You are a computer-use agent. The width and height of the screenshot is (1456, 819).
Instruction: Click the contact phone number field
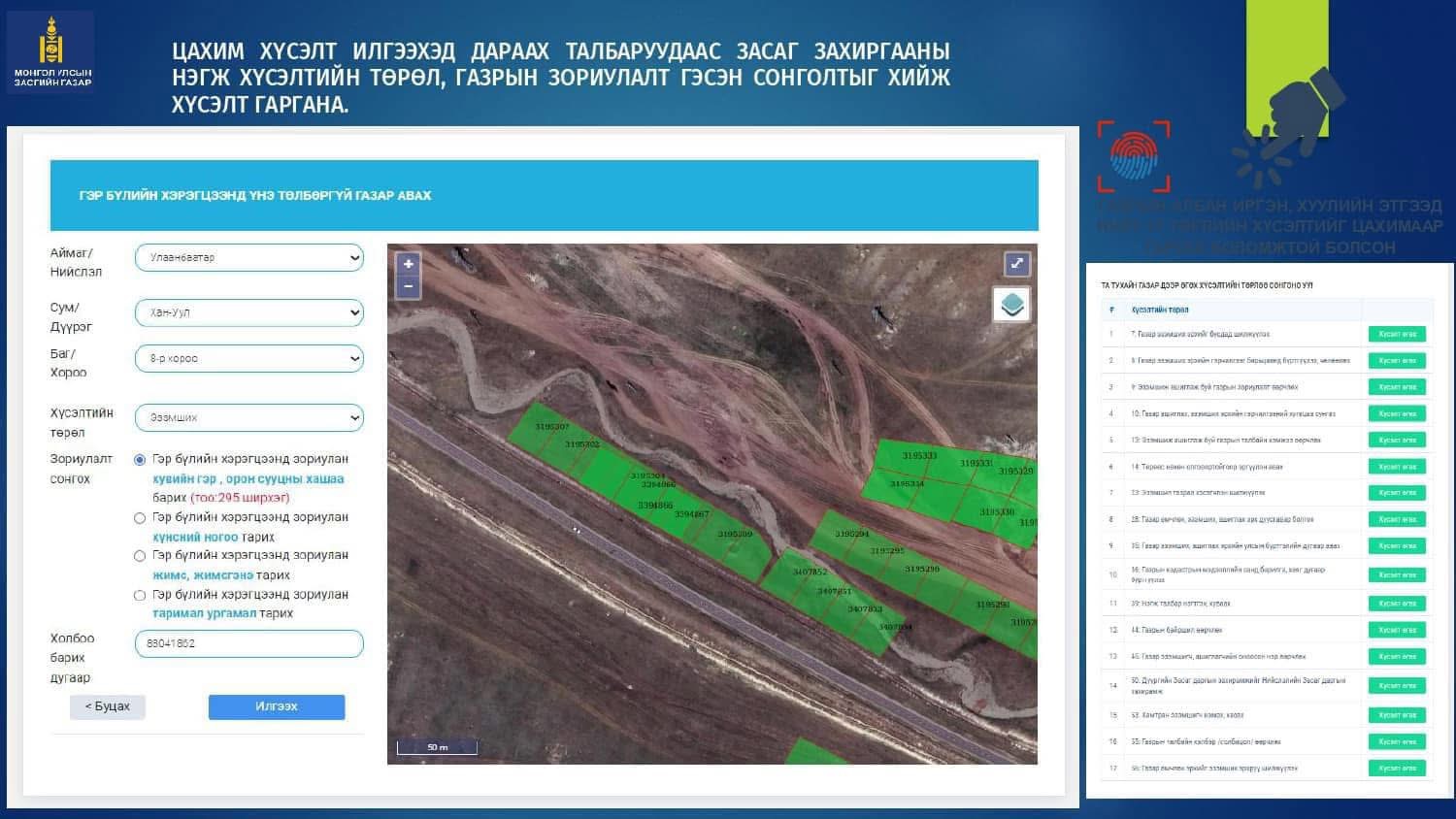click(x=248, y=643)
